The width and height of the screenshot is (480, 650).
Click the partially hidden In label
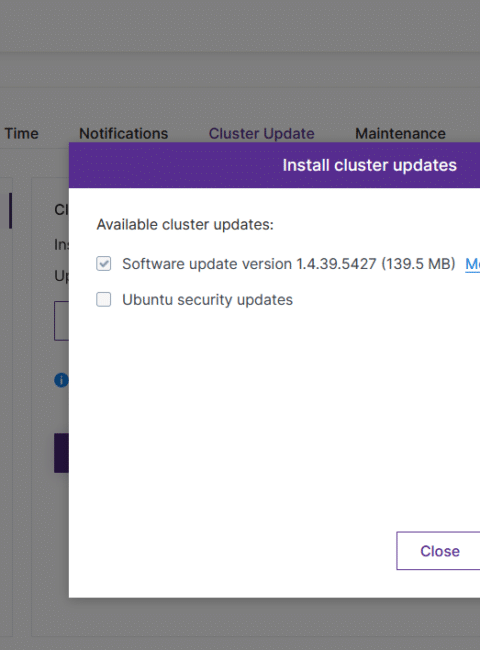tap(61, 245)
